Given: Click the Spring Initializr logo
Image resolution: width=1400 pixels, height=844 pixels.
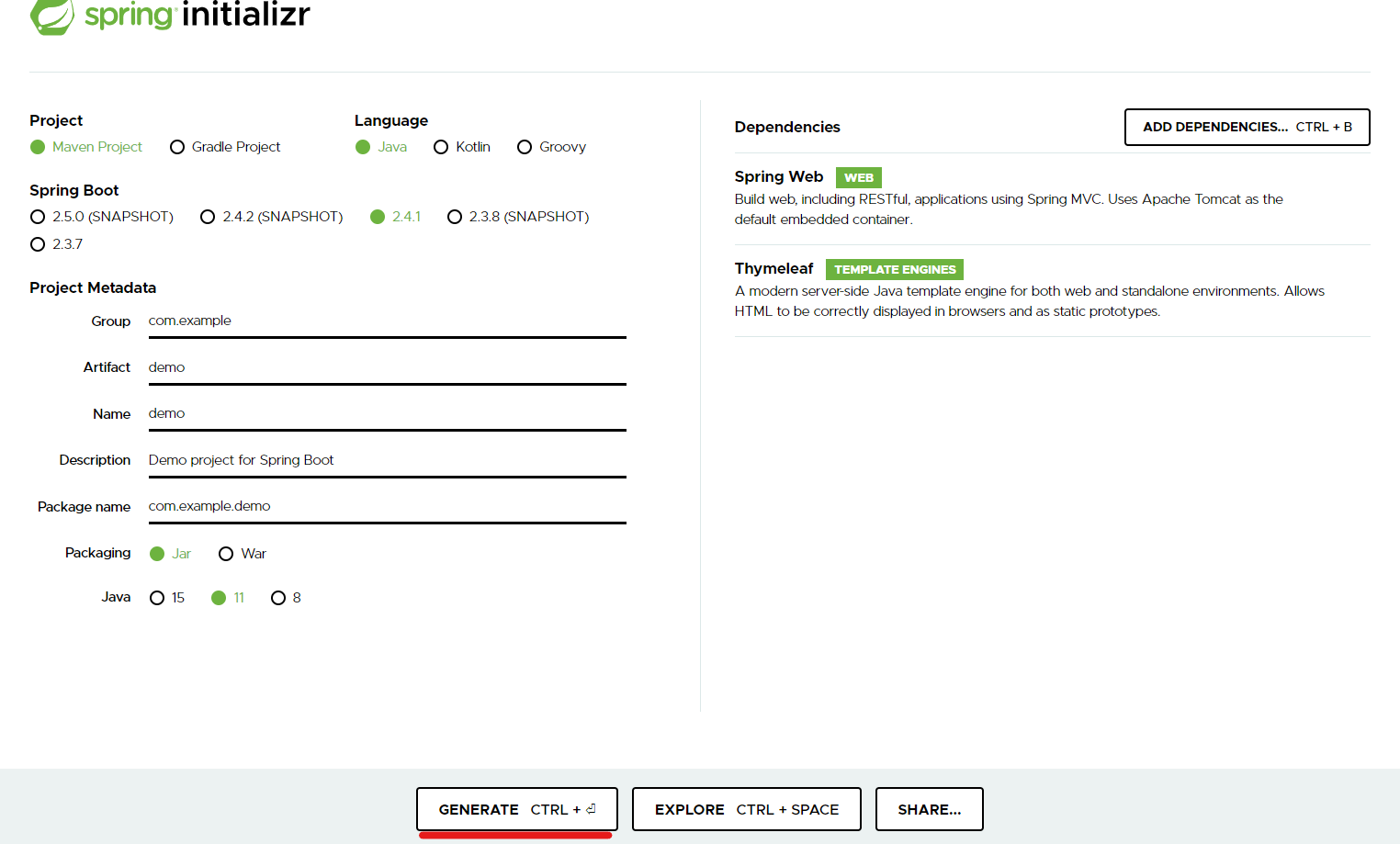Looking at the screenshot, I should pos(170,16).
